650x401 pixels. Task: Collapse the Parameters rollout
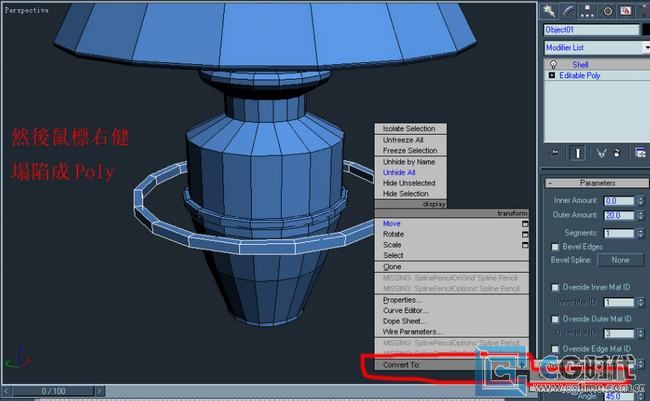point(597,183)
